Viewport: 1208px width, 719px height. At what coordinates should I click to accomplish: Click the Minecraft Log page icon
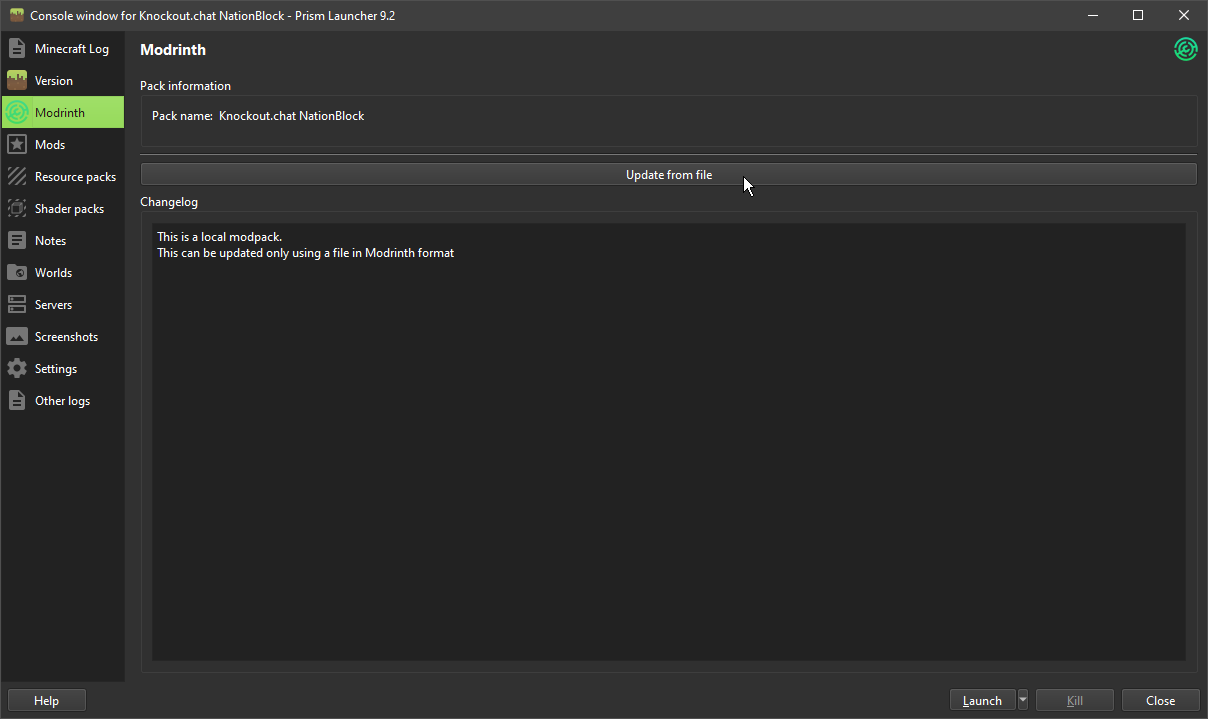pos(17,48)
